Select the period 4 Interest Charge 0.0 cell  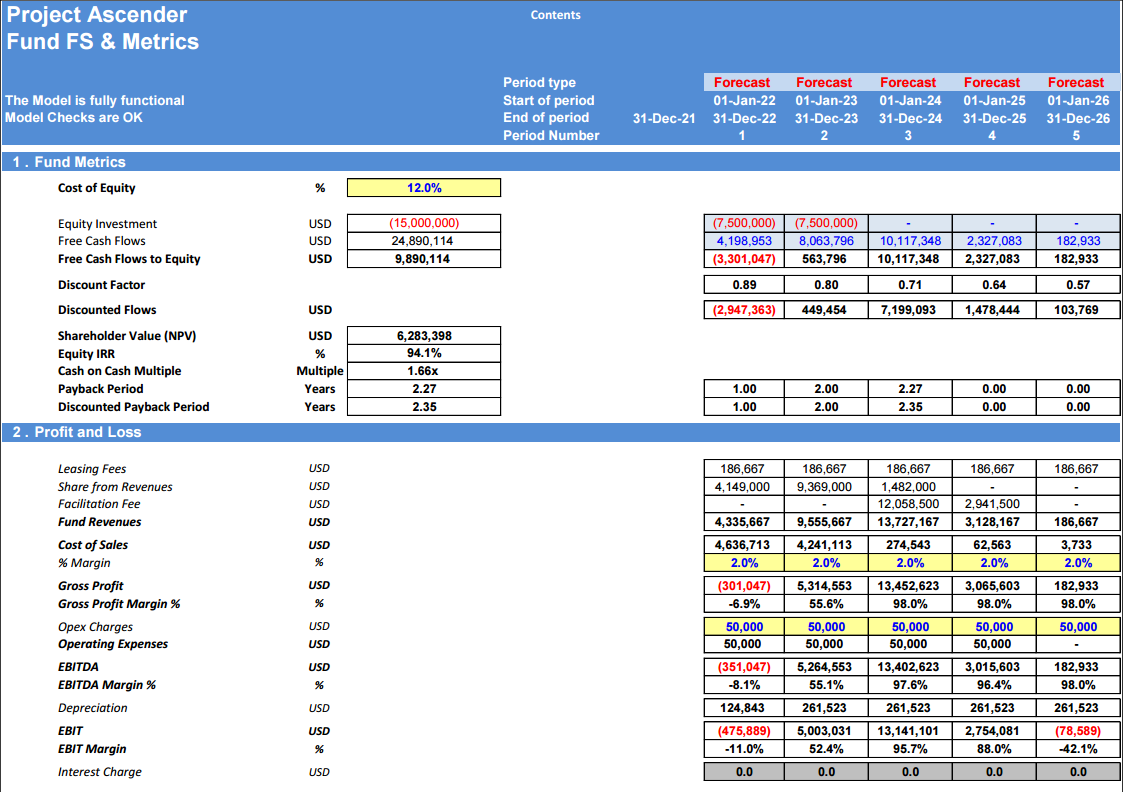(x=994, y=772)
